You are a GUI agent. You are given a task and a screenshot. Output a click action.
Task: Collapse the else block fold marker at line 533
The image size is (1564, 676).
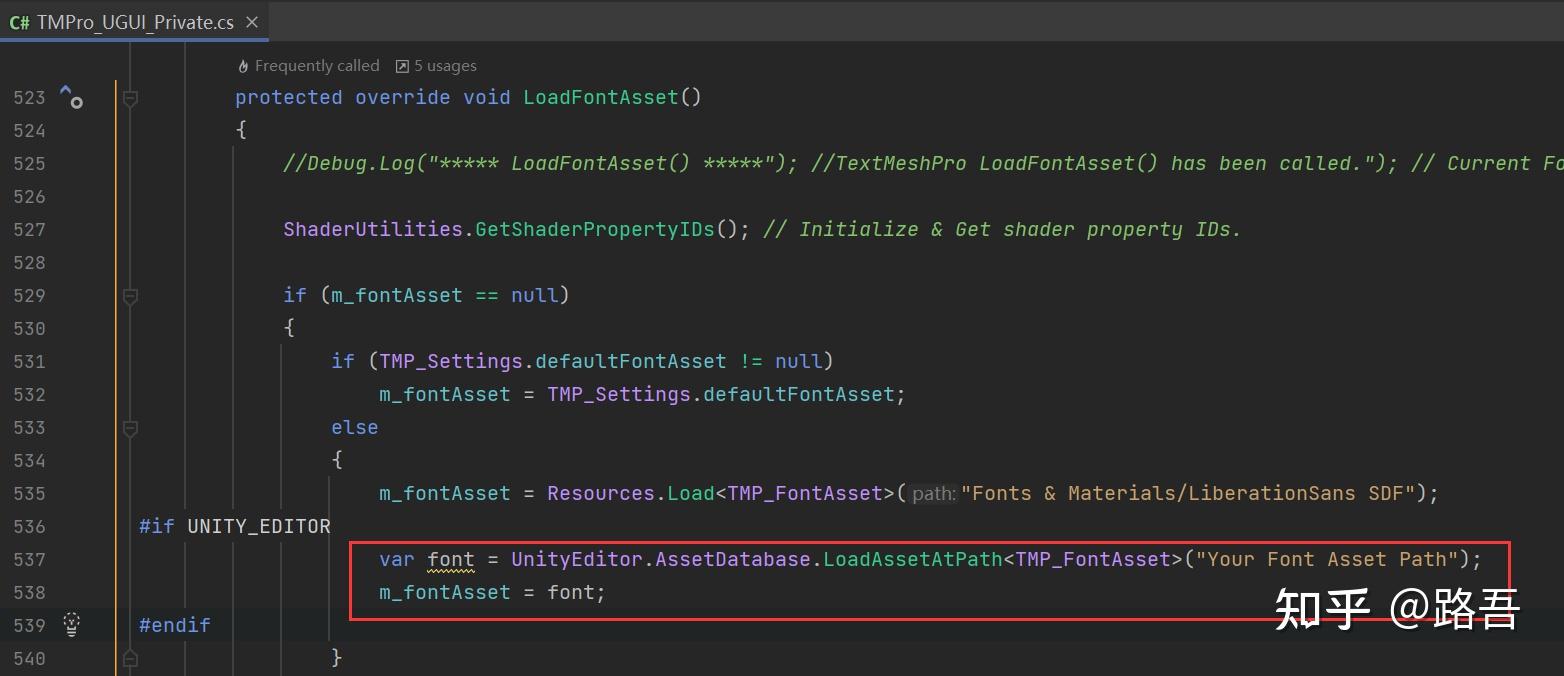tap(130, 428)
